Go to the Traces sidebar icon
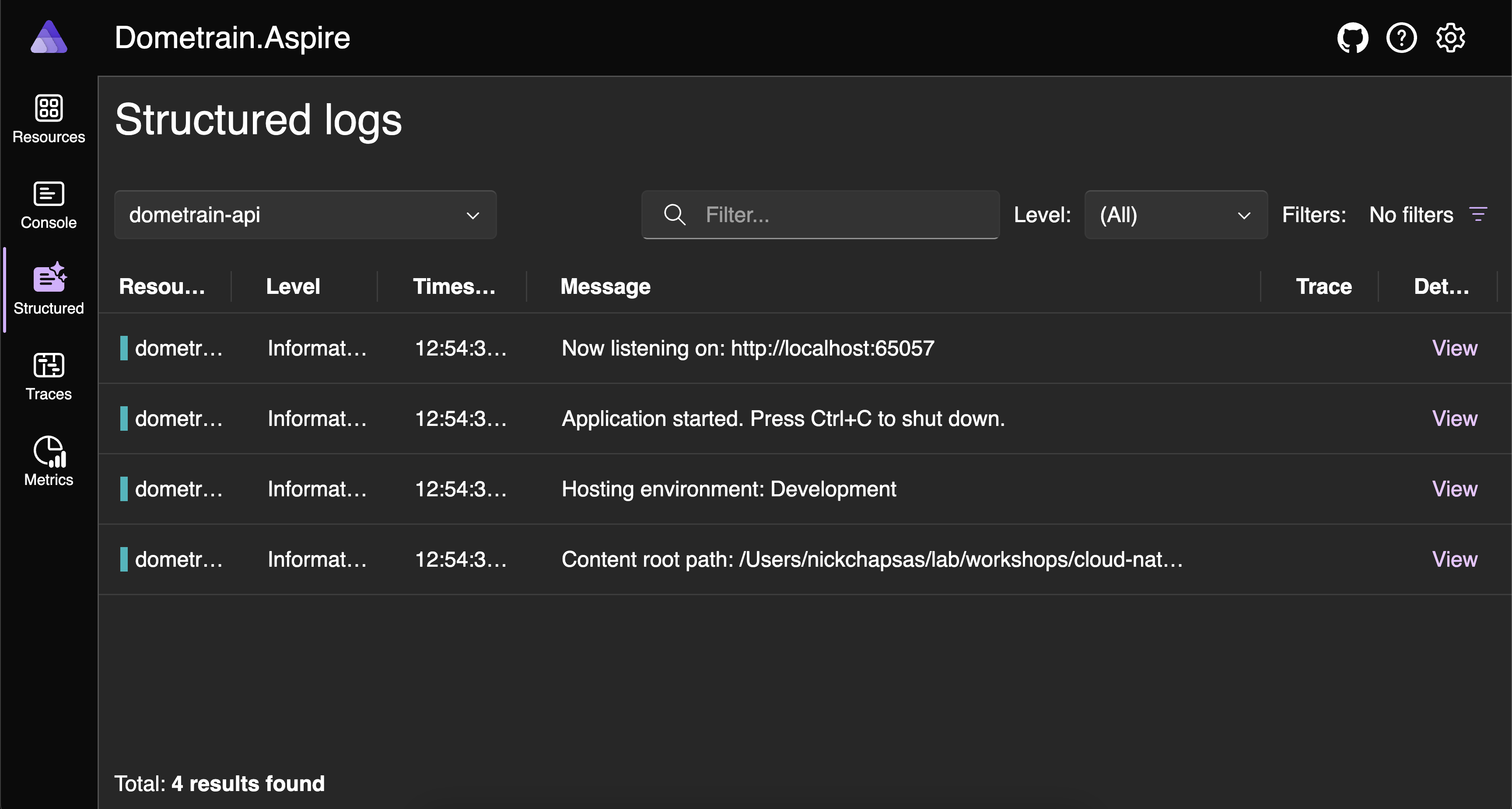This screenshot has height=809, width=1512. [x=49, y=365]
